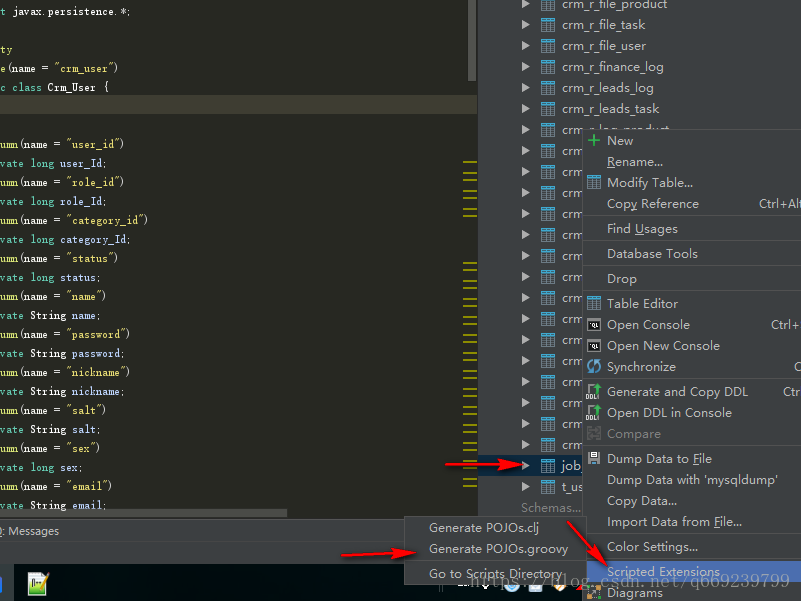Viewport: 801px width, 601px height.
Task: Choose Modify Table... menu entry
Action: click(x=692, y=182)
